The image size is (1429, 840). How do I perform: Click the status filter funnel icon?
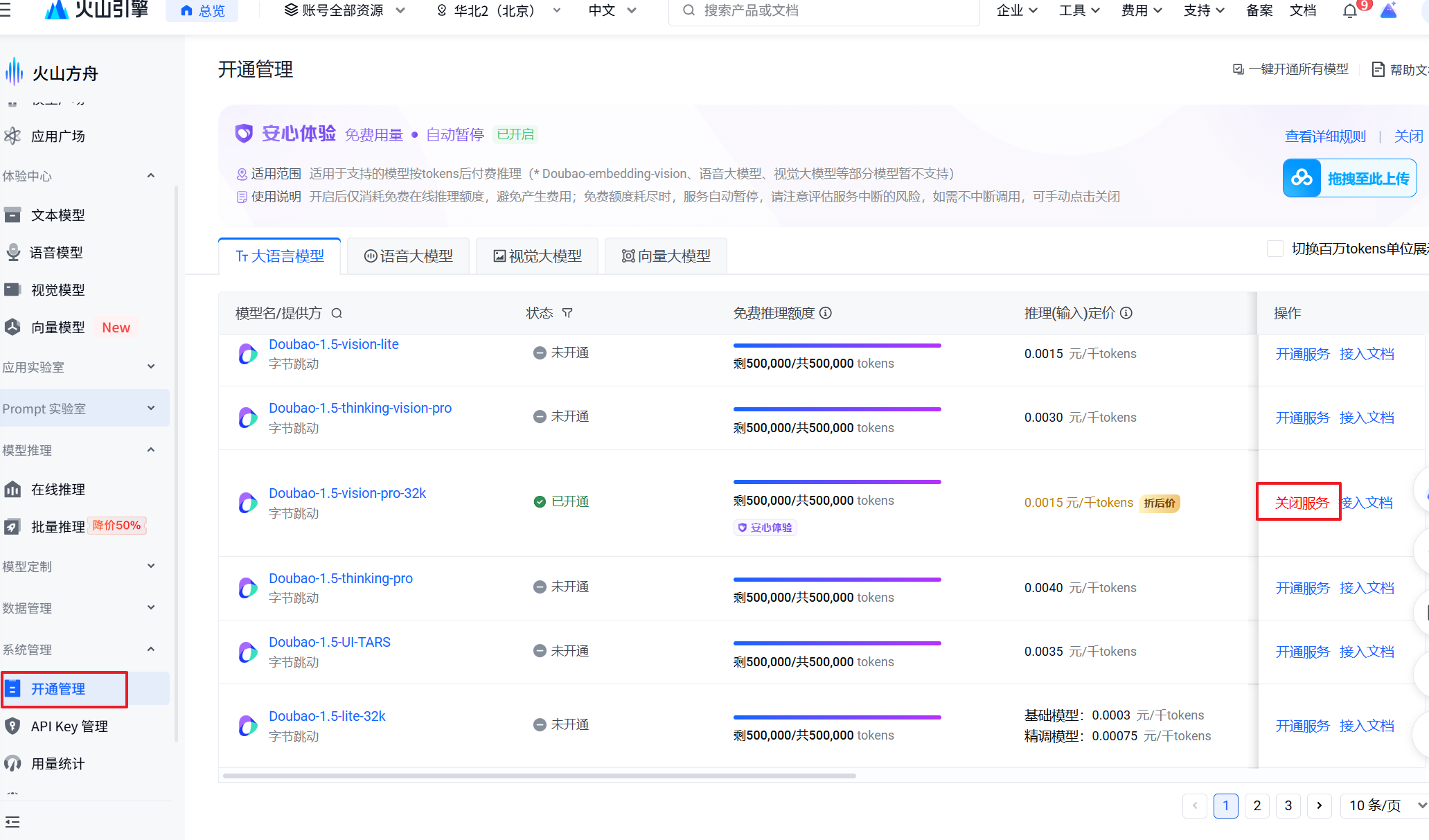[x=567, y=313]
